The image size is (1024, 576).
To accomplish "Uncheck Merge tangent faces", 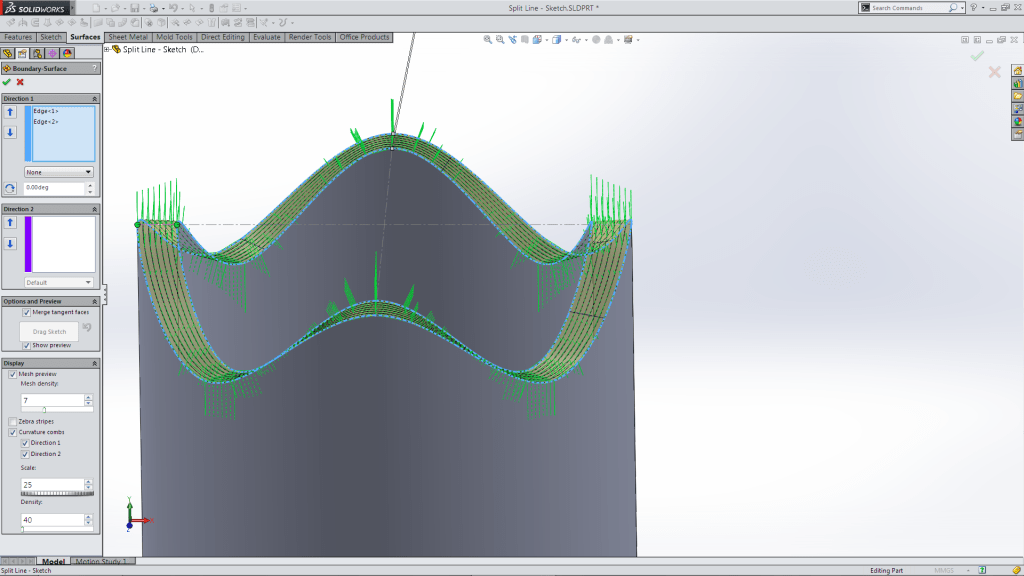I will [26, 312].
